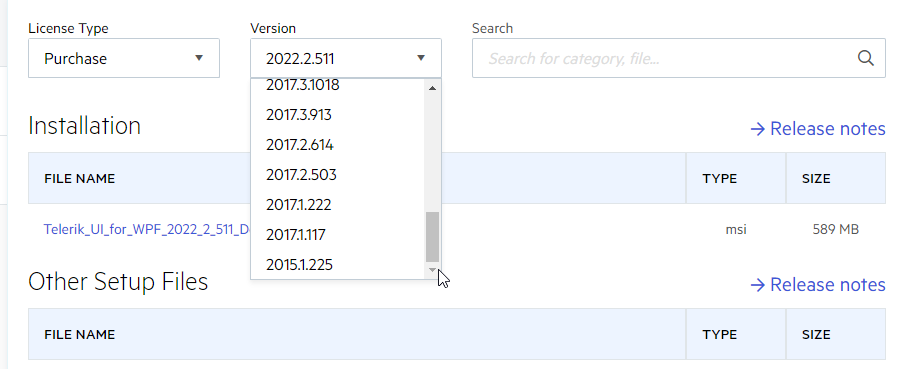Click the dropdown list scroll-up arrow
This screenshot has height=369, width=902.
coord(433,88)
